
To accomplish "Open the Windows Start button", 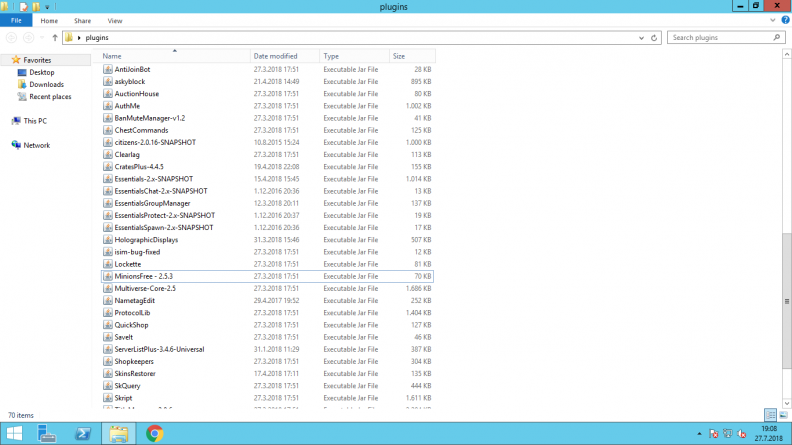I will pyautogui.click(x=15, y=433).
